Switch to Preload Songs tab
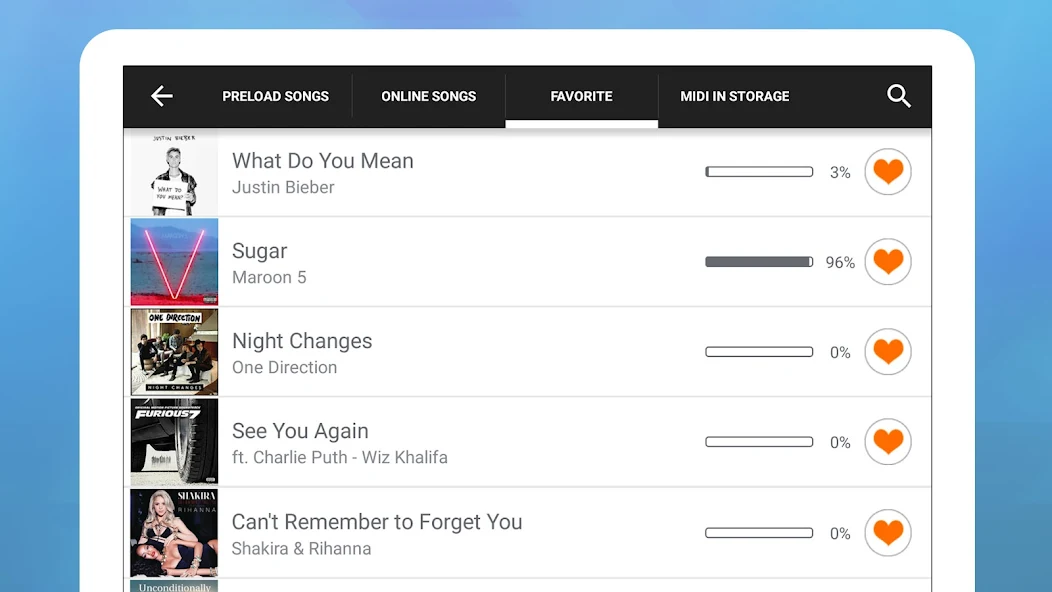This screenshot has height=592, width=1052. [275, 96]
